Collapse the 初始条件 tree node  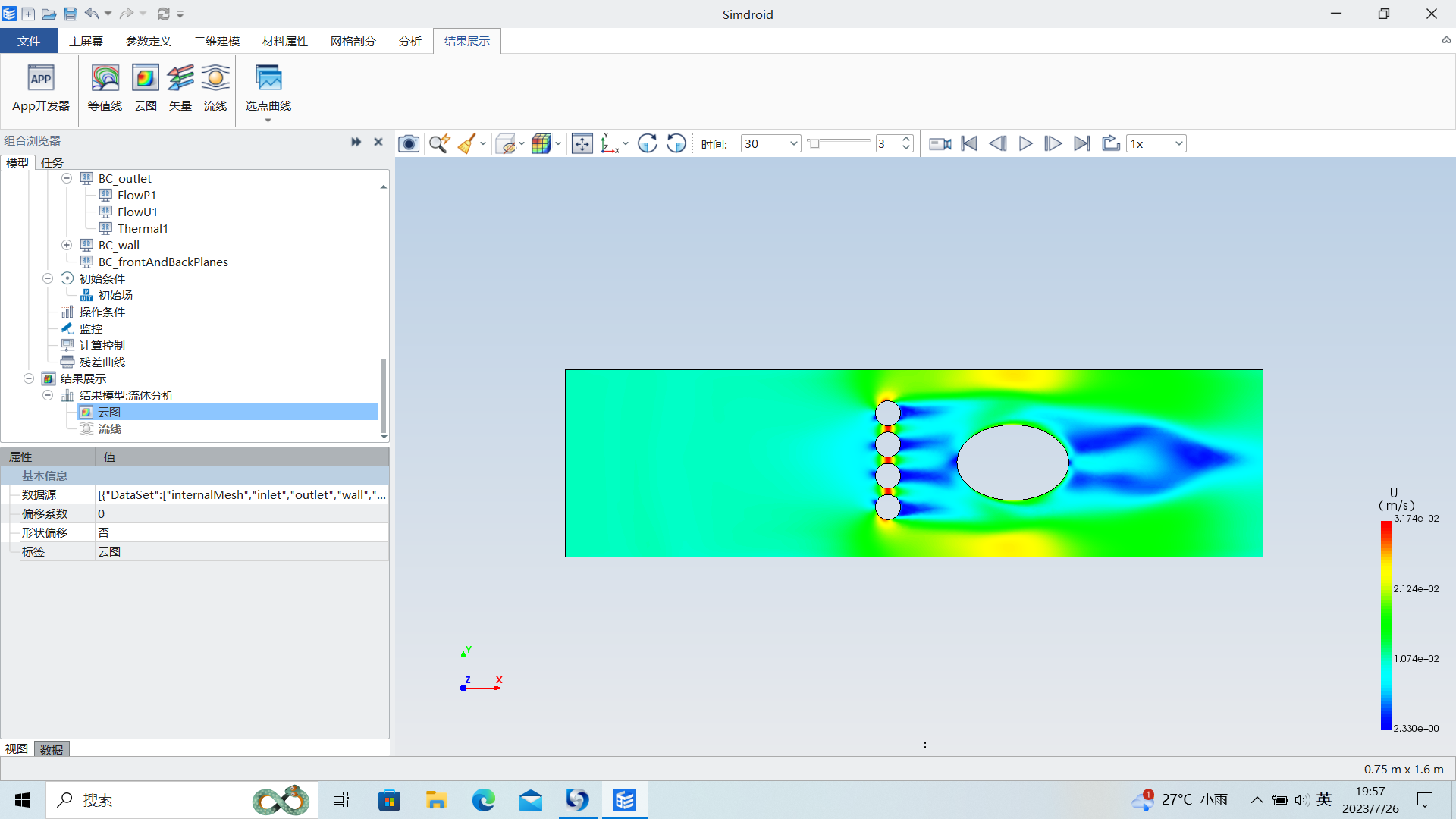point(48,278)
